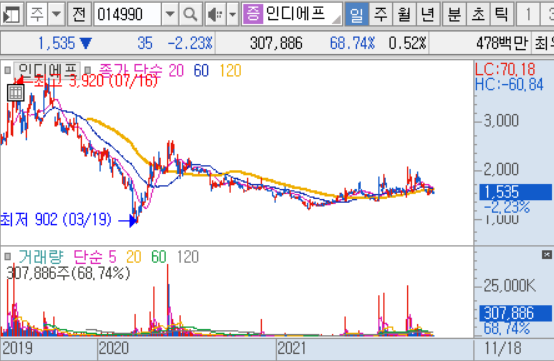Click the 전 button

click(79, 14)
